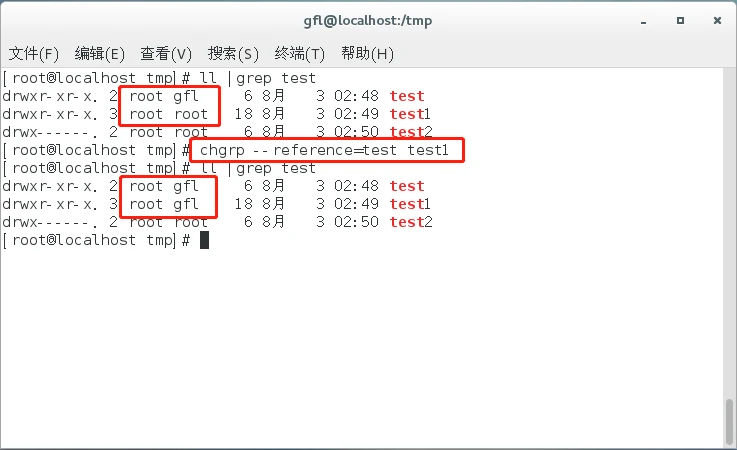The image size is (737, 450).
Task: Maximize the terminal window
Action: point(677,20)
